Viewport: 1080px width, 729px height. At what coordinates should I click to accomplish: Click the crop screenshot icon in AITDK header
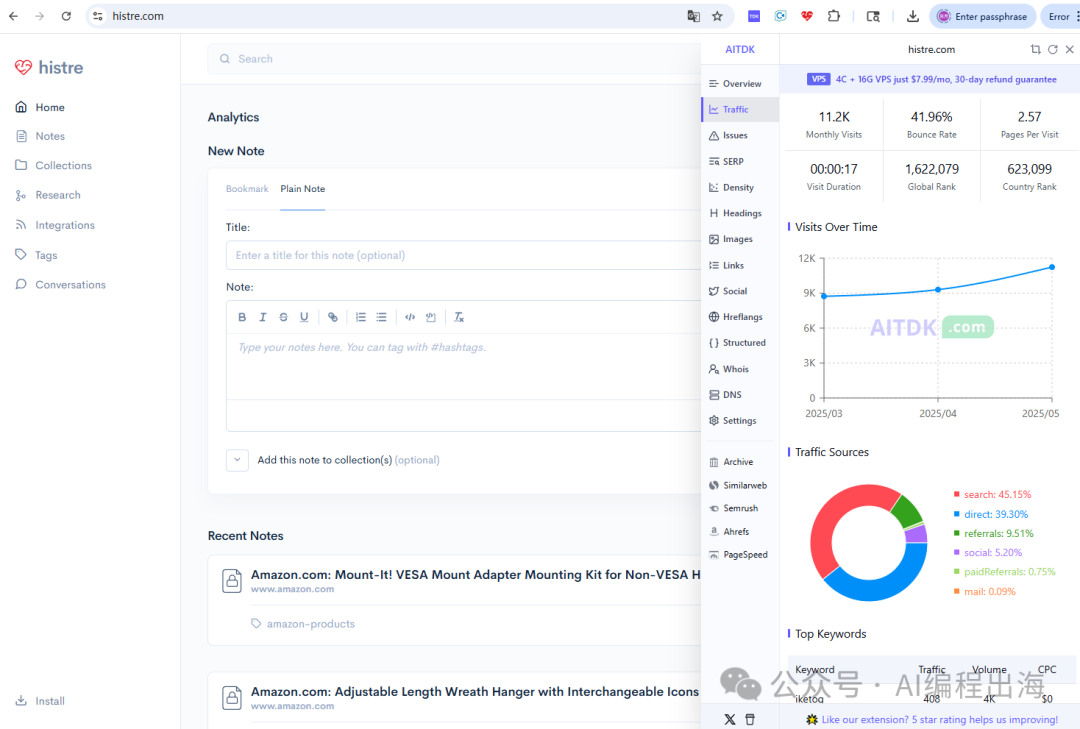1035,49
